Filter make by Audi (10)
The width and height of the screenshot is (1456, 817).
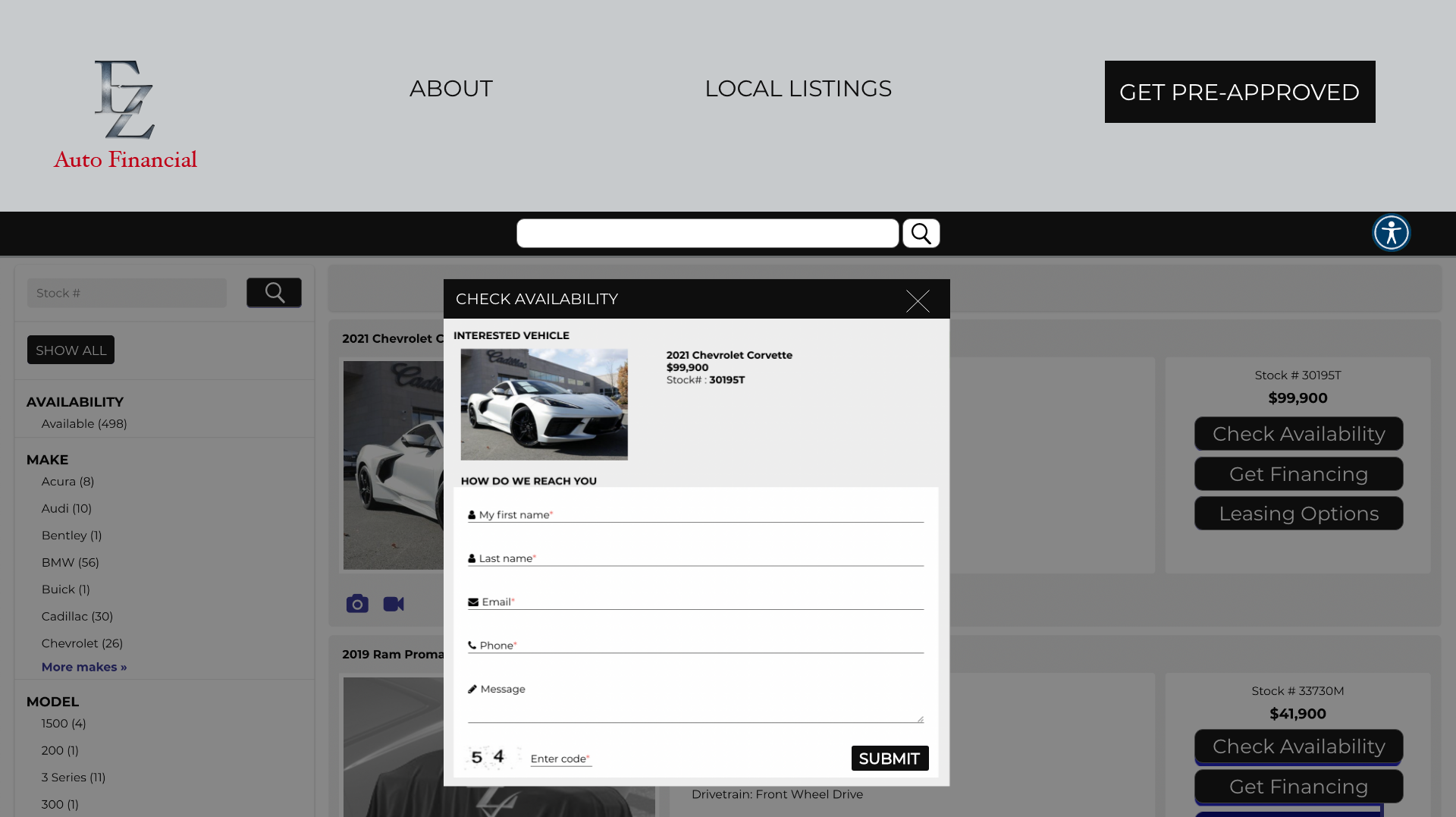67,508
